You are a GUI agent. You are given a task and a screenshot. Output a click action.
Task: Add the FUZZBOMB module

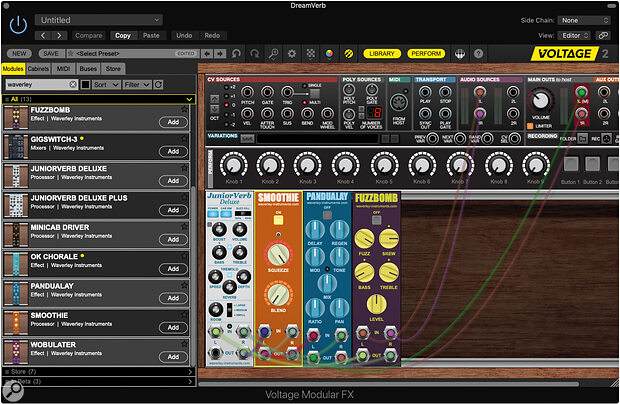coord(173,122)
